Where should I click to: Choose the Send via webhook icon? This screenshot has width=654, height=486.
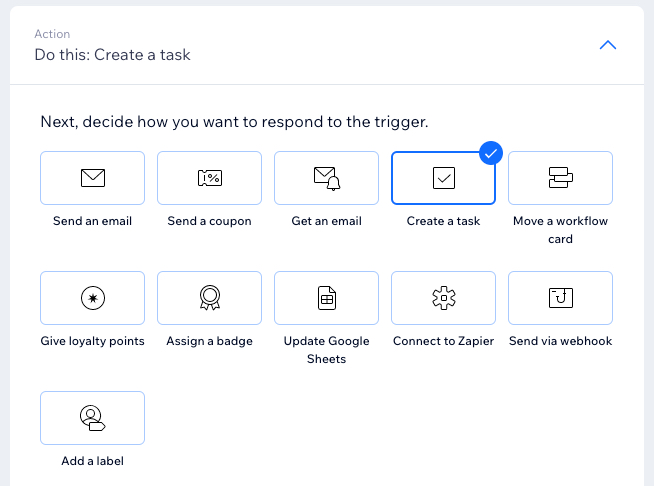pyautogui.click(x=561, y=298)
